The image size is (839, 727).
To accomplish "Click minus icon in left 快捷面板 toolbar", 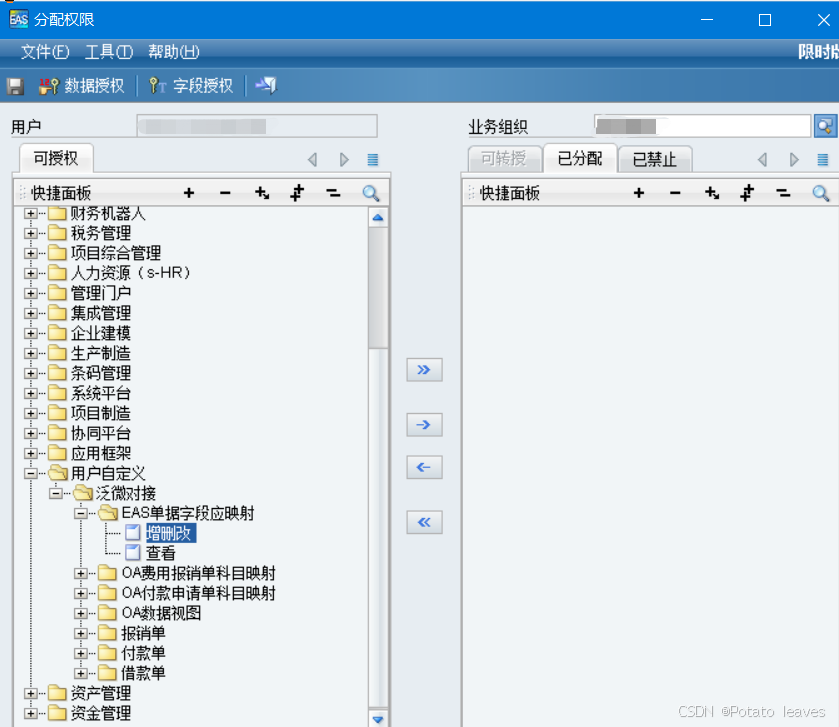I will click(225, 193).
